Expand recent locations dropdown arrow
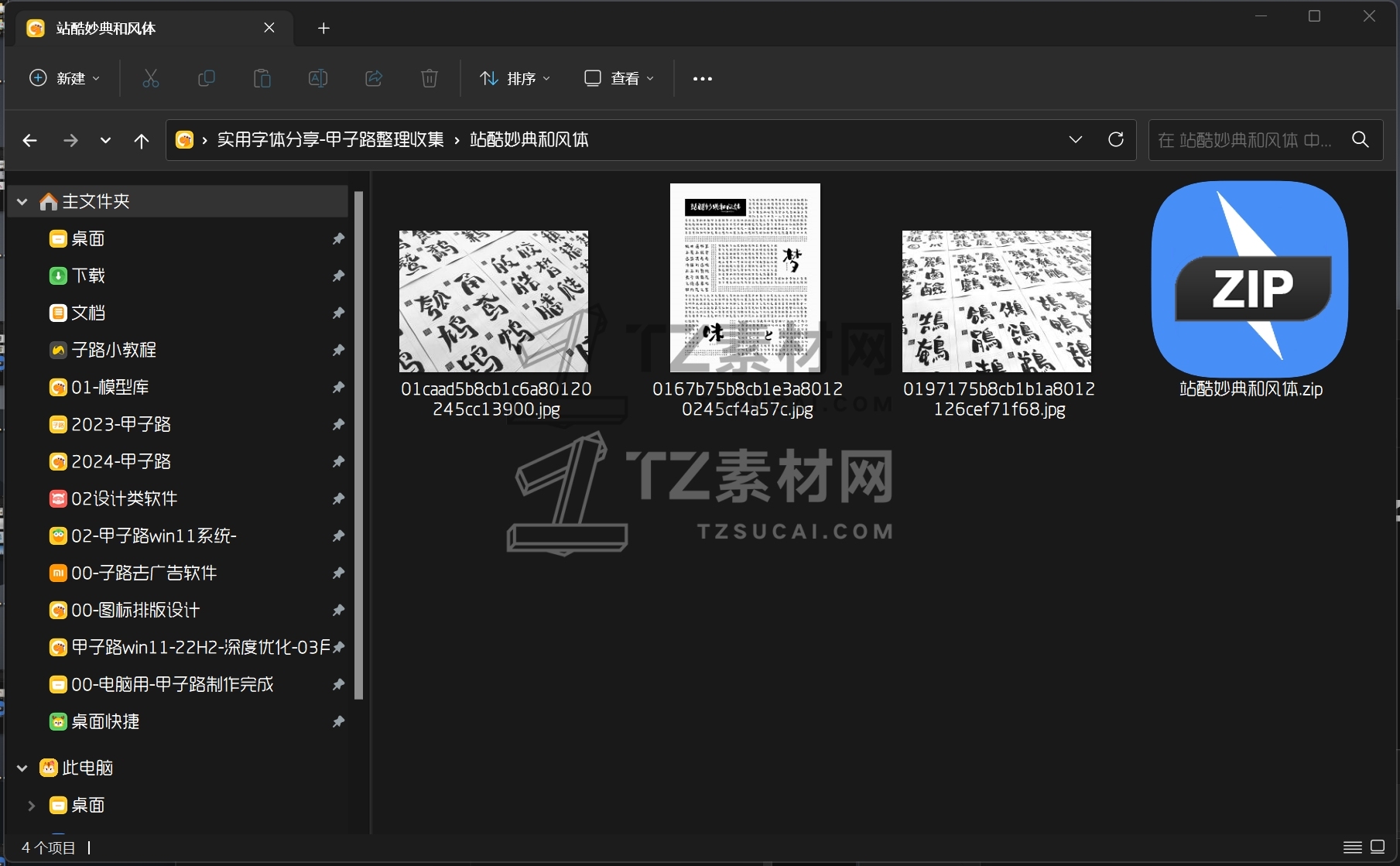 click(106, 140)
